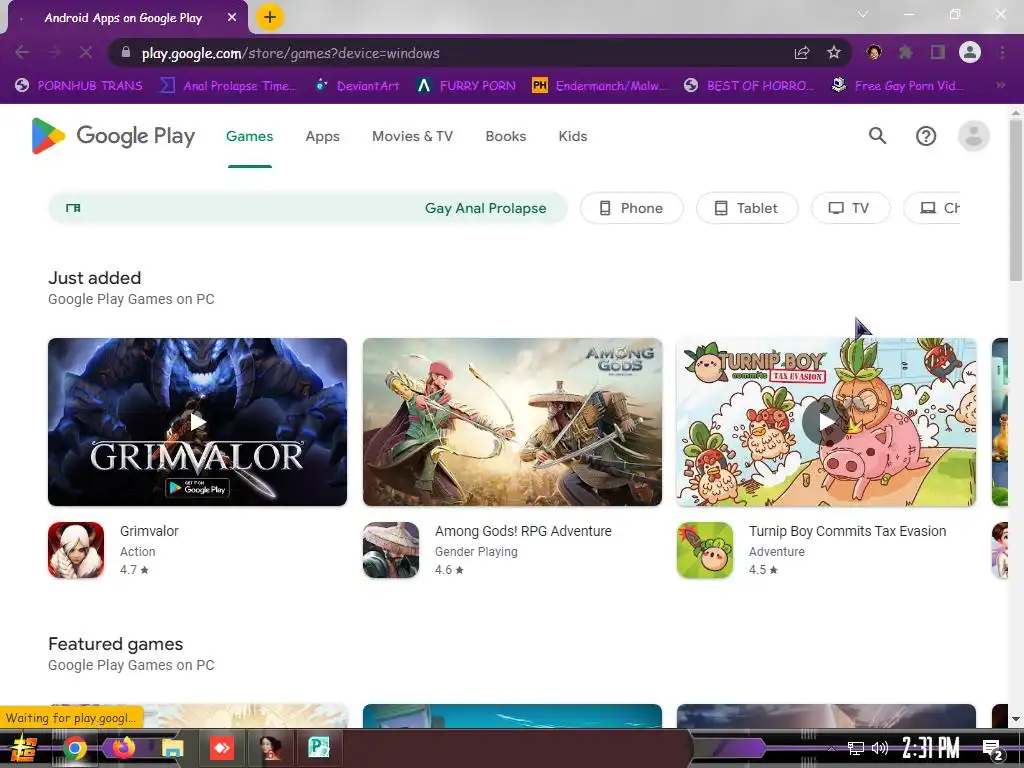The height and width of the screenshot is (768, 1024).
Task: Click the browser back arrow
Action: click(22, 52)
